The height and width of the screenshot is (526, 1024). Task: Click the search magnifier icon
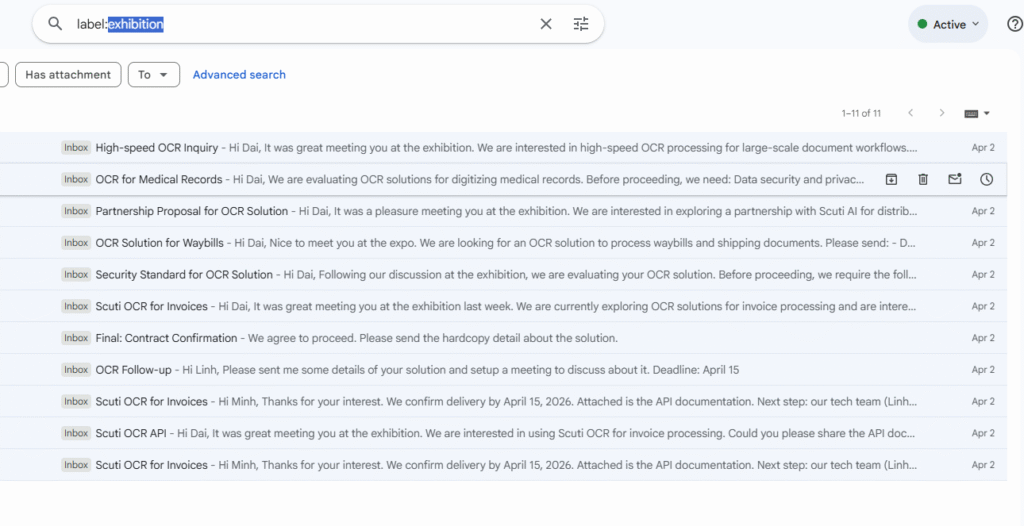[x=55, y=24]
